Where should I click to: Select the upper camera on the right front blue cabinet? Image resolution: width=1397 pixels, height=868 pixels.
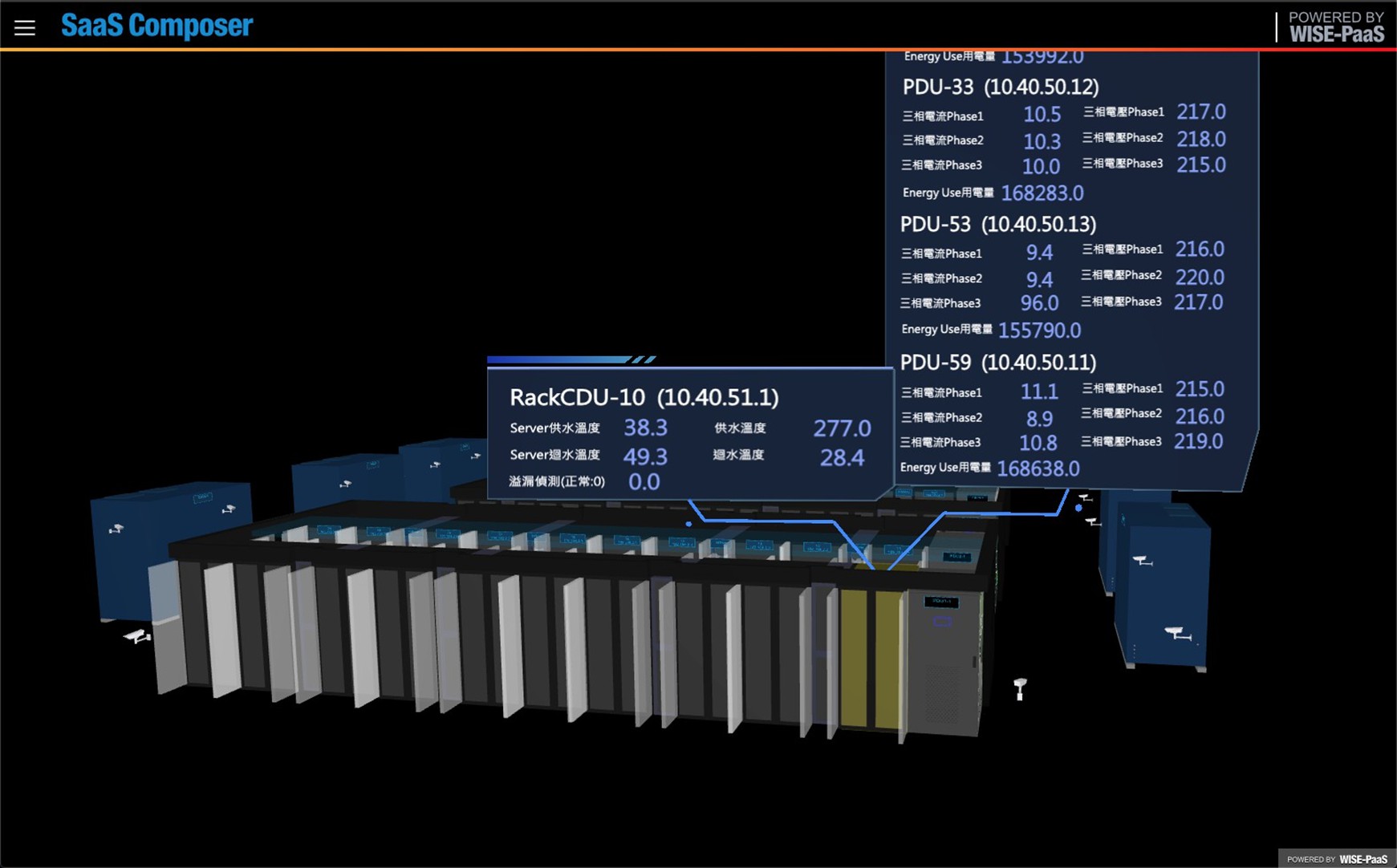[x=1142, y=560]
